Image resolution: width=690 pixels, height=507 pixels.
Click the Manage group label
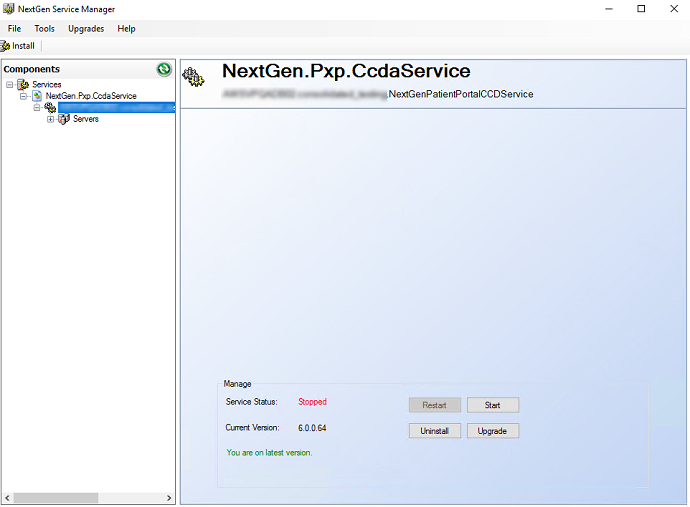(x=238, y=384)
